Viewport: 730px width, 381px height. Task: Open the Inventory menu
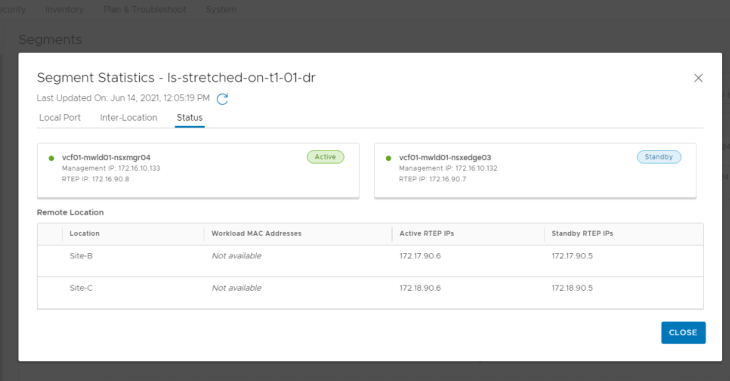(x=64, y=9)
